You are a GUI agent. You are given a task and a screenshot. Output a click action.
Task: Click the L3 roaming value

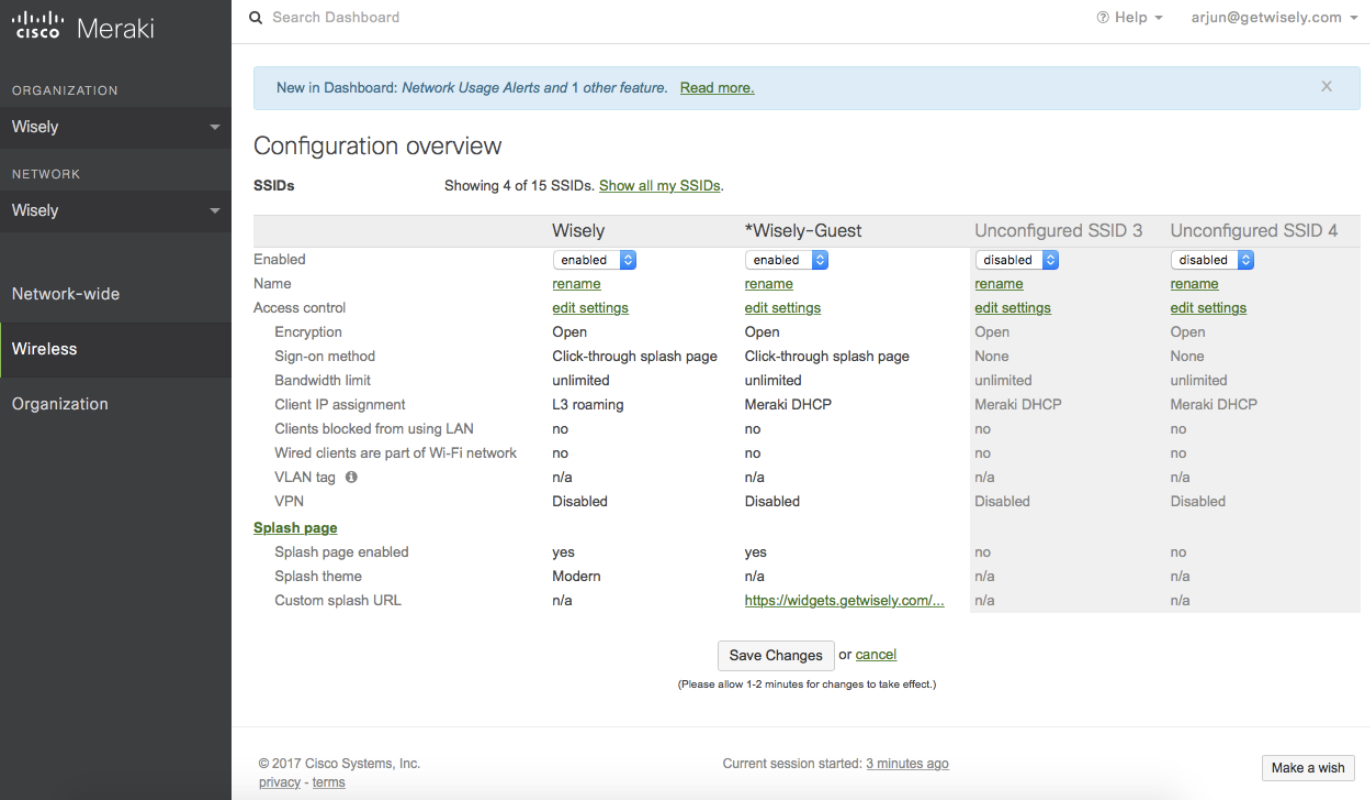pos(588,405)
